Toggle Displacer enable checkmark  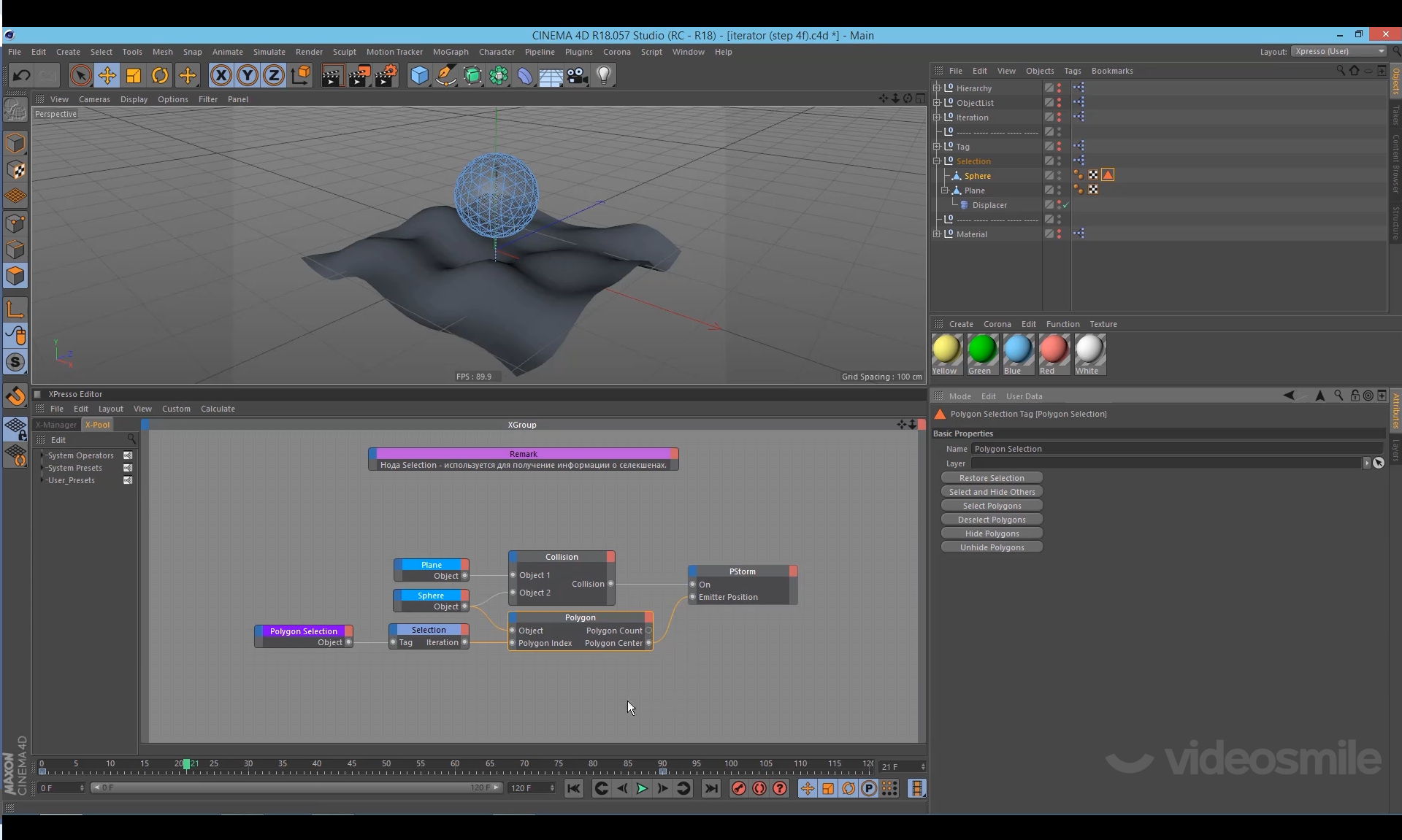pos(1066,205)
